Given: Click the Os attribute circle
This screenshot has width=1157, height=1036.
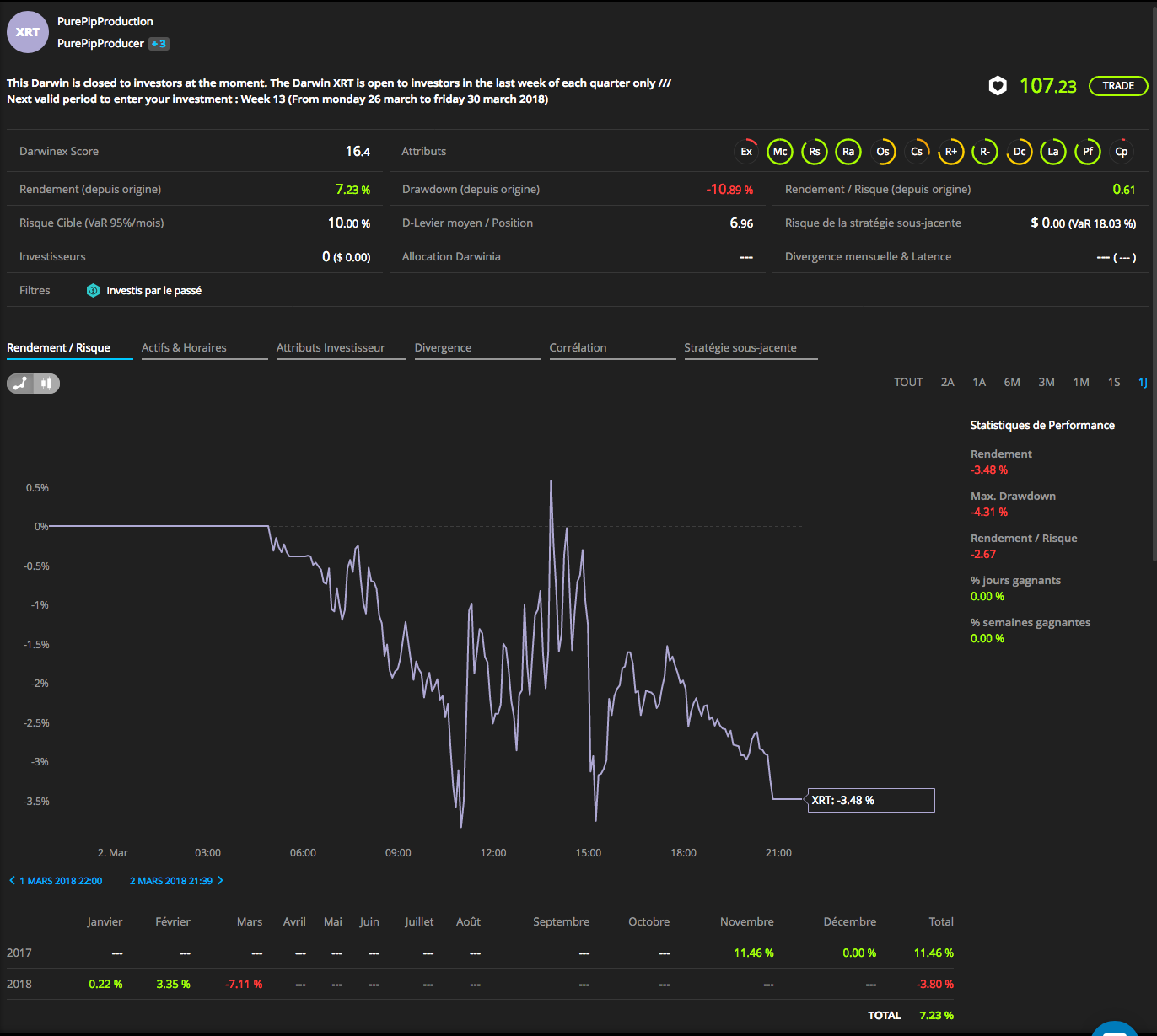Looking at the screenshot, I should (883, 152).
